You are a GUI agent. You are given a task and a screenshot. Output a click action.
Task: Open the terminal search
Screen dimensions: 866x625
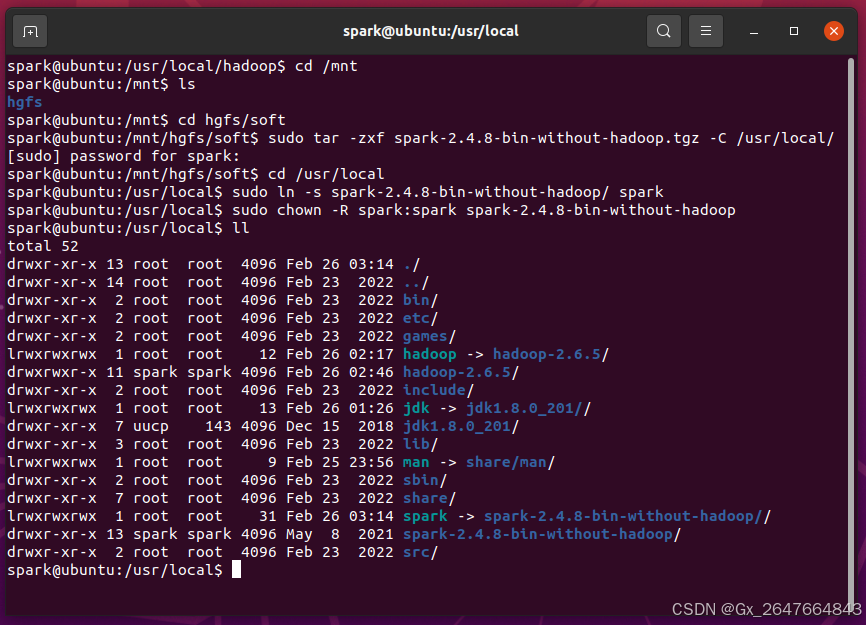(663, 31)
